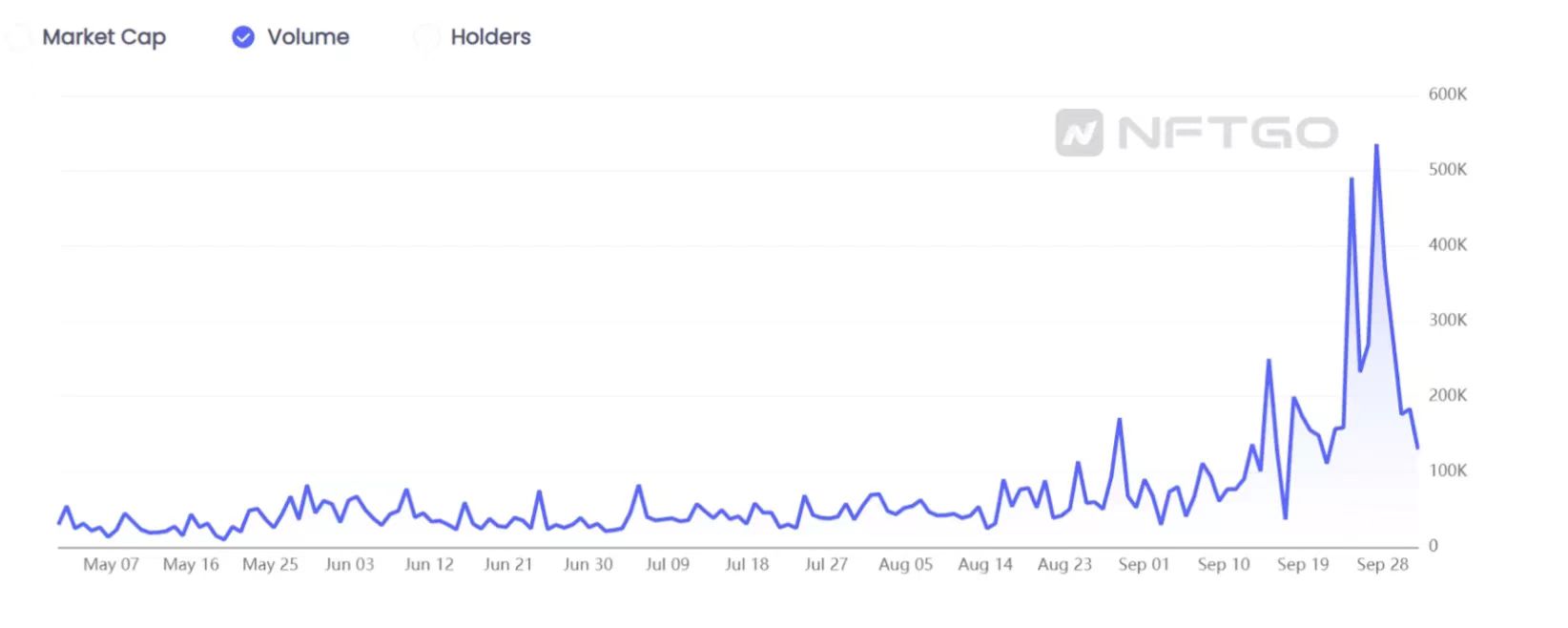Click the 300K y-axis label
This screenshot has width=1568, height=628.
click(1448, 320)
